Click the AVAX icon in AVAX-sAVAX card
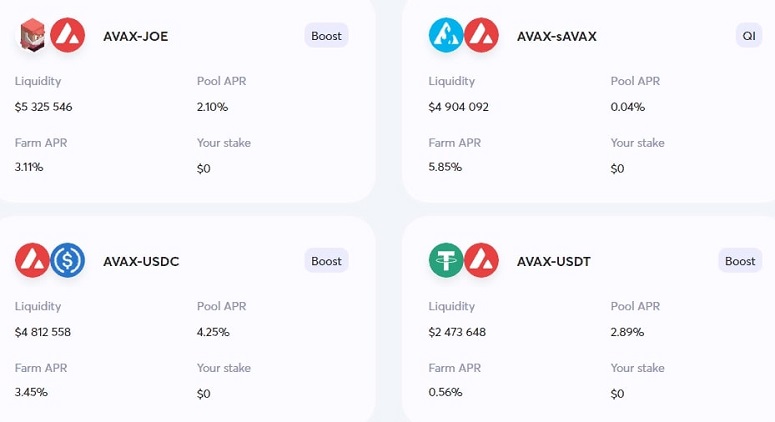The image size is (775, 422). click(481, 35)
